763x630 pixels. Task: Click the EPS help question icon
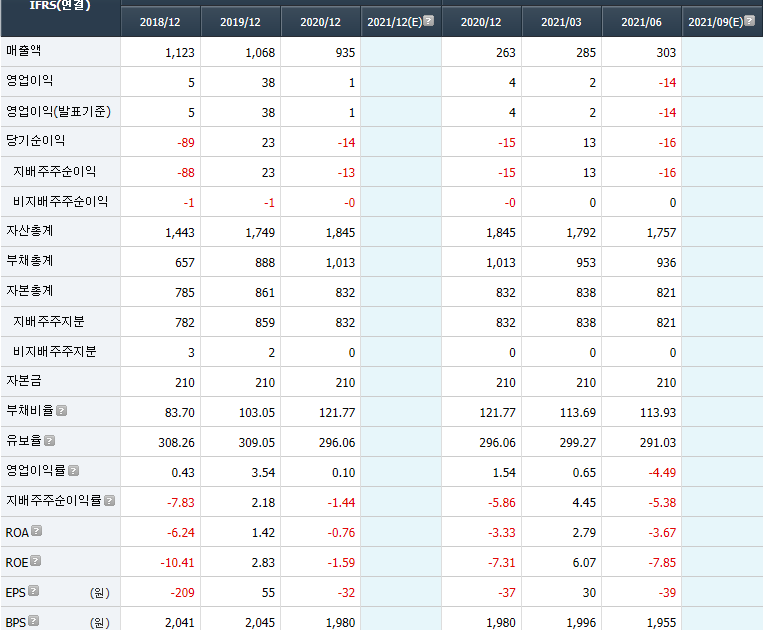coord(34,591)
